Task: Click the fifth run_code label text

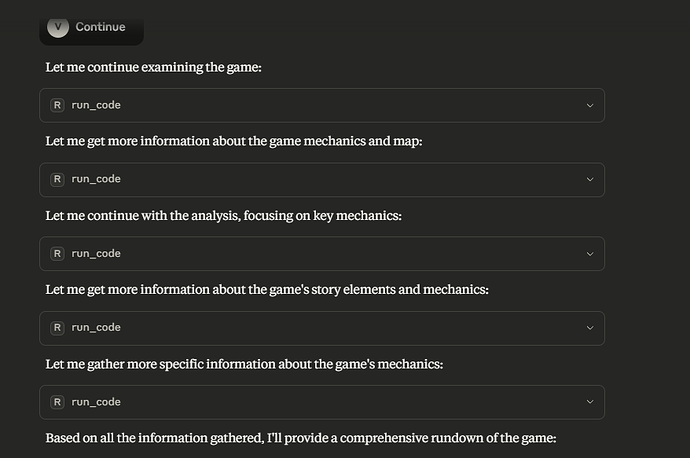Action: pos(96,402)
